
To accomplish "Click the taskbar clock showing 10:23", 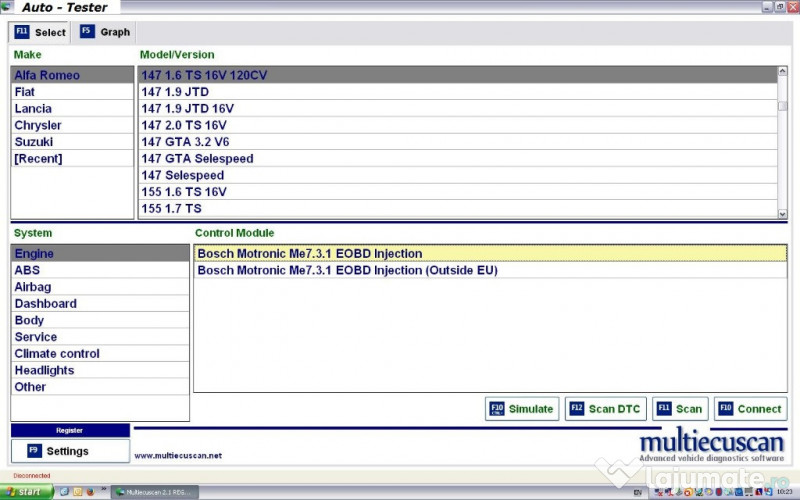I will click(x=785, y=492).
